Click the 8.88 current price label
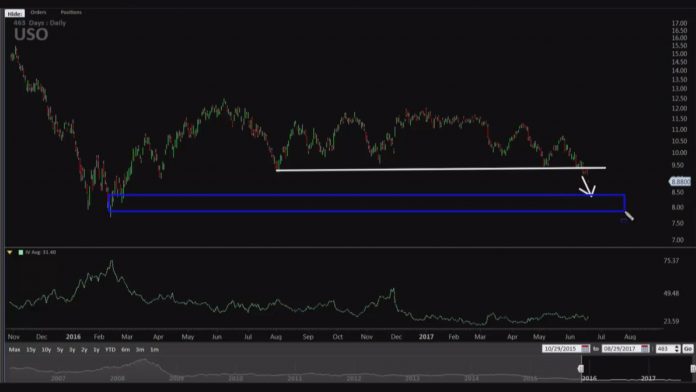The height and width of the screenshot is (392, 696). [680, 182]
